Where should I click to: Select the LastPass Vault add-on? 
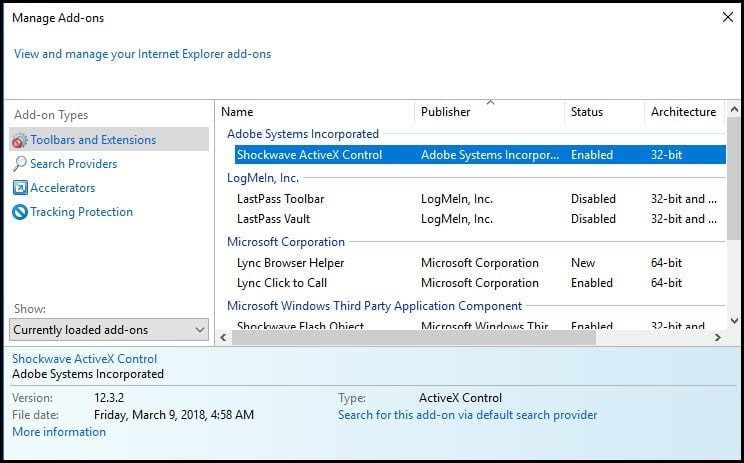(273, 219)
